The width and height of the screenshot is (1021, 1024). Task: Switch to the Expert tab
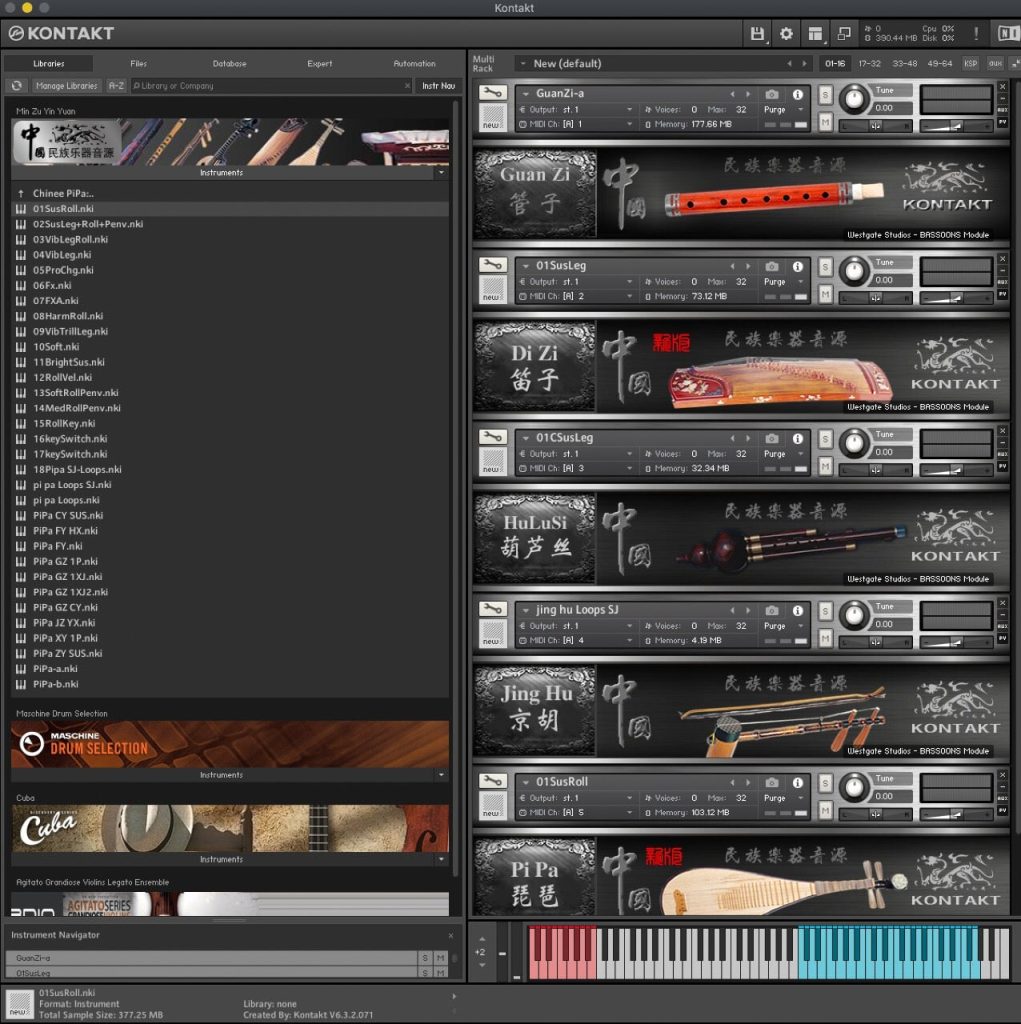[x=319, y=63]
